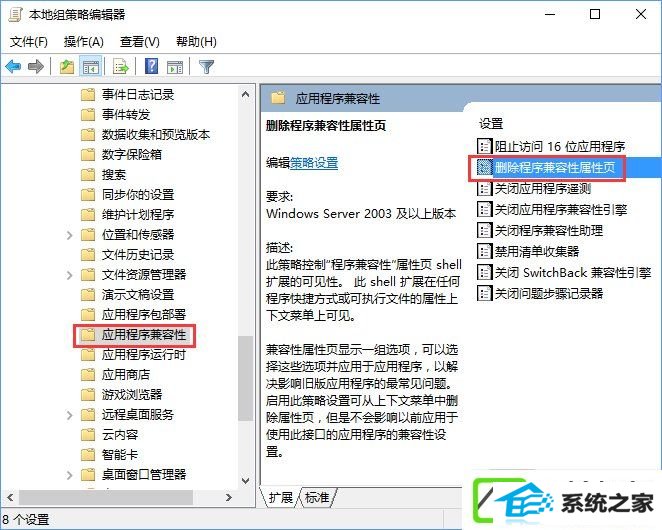Click the Back arrow toolbar icon

(14, 66)
